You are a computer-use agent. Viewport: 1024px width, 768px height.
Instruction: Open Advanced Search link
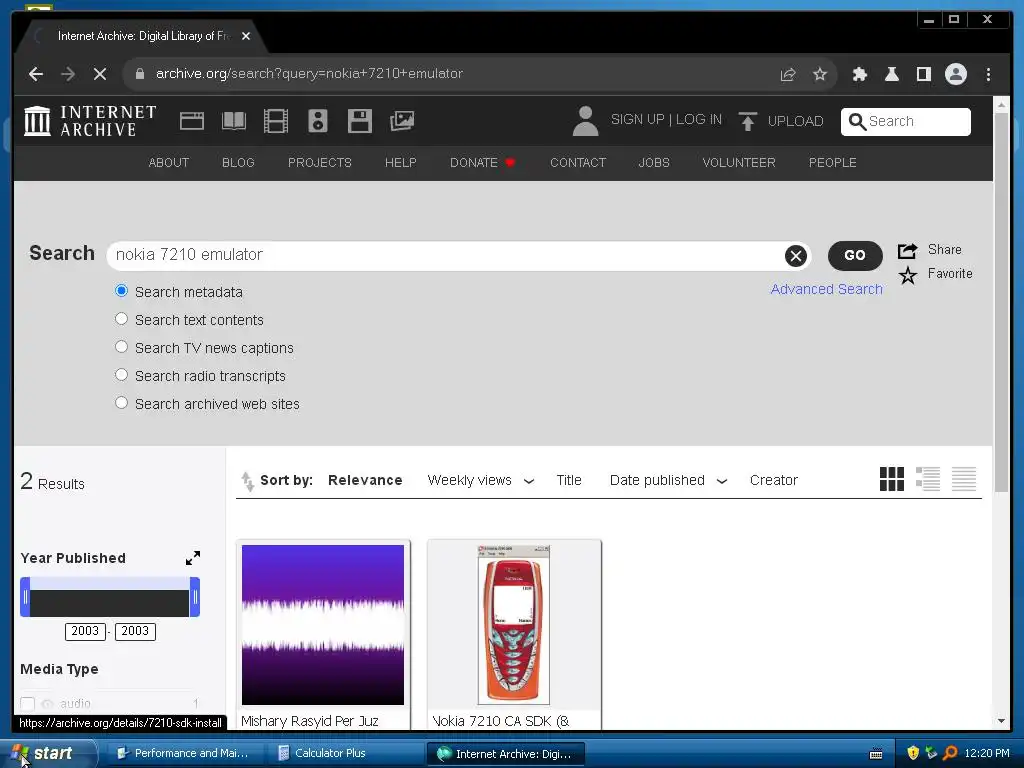826,289
